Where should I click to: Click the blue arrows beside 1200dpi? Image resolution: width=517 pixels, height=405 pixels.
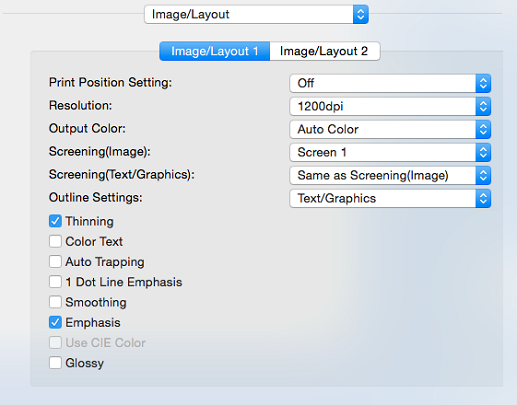pyautogui.click(x=483, y=106)
